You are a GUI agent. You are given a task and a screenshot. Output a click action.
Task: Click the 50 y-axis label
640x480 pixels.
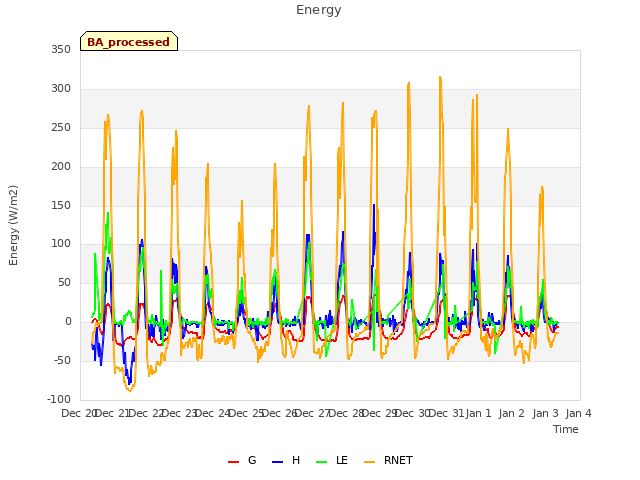[x=64, y=282]
